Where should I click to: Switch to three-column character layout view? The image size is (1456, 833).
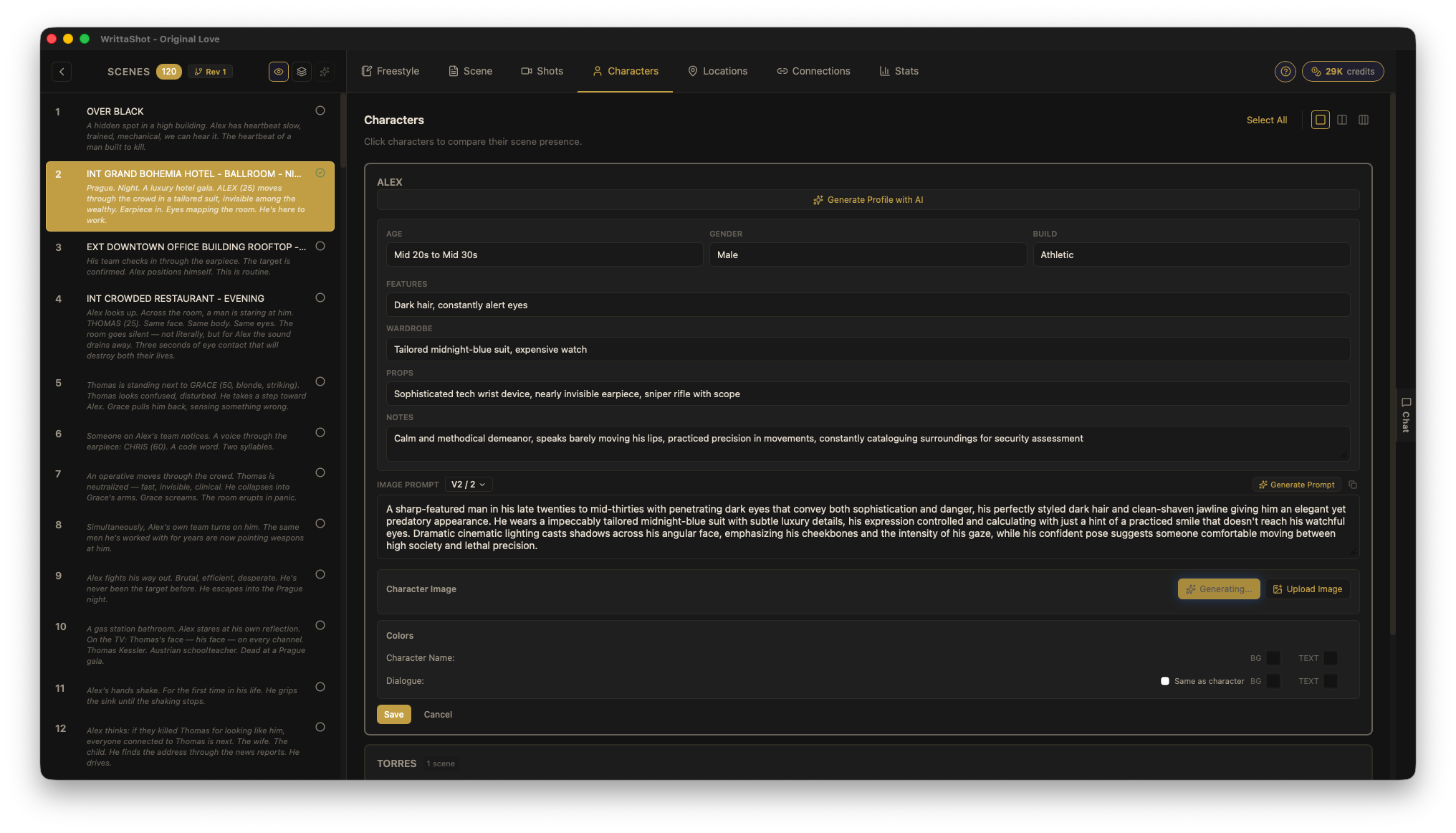(x=1364, y=120)
